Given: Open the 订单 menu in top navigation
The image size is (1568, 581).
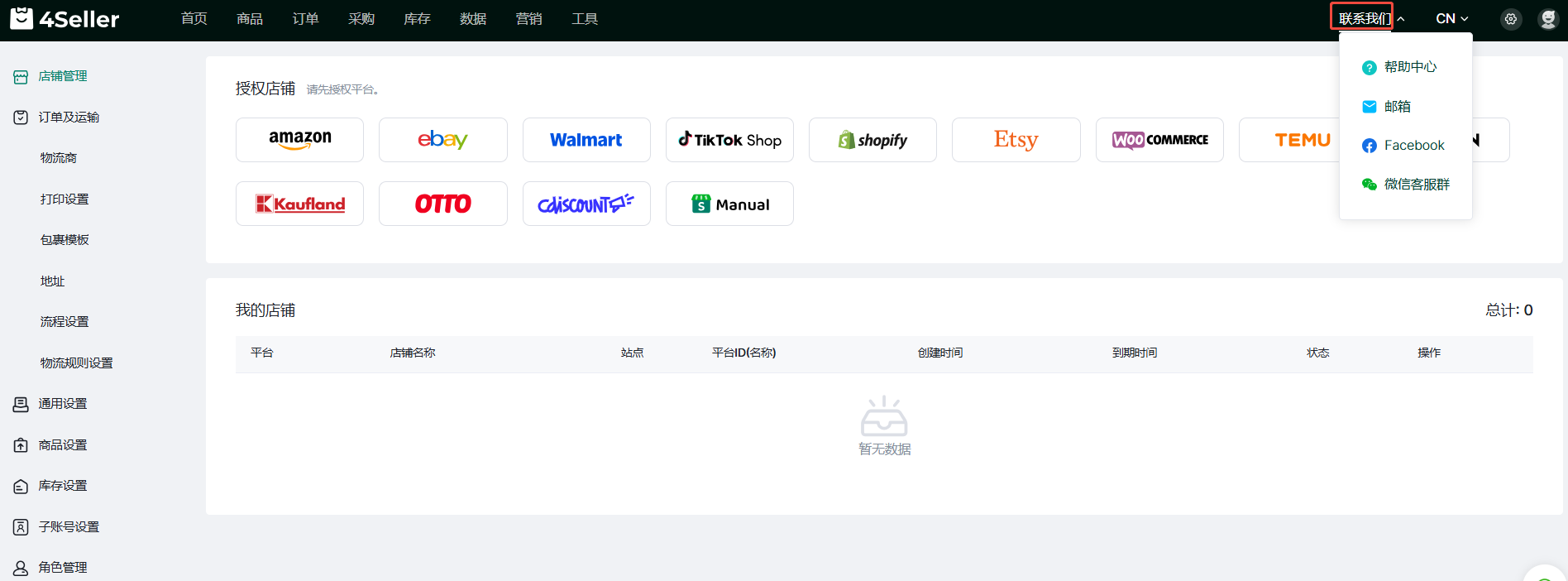Looking at the screenshot, I should pos(305,18).
